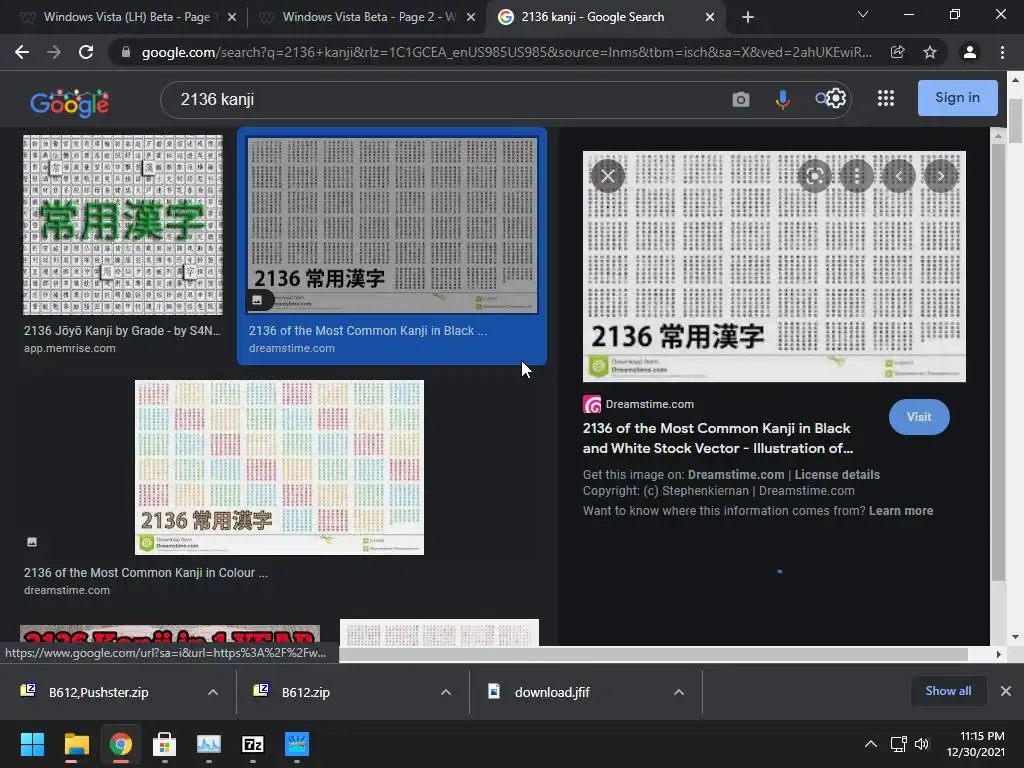Viewport: 1024px width, 768px height.
Task: Close the downloads bar
Action: [x=1006, y=691]
